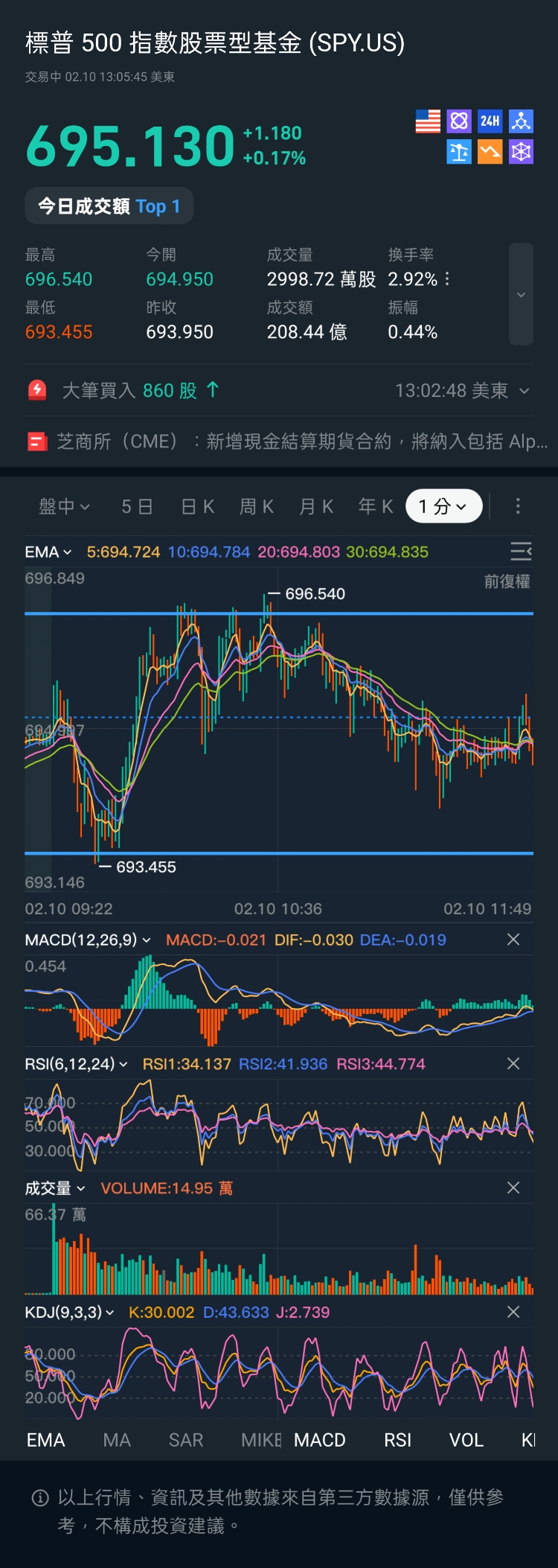
Task: Remove the KDJ indicator panel
Action: (x=513, y=1312)
